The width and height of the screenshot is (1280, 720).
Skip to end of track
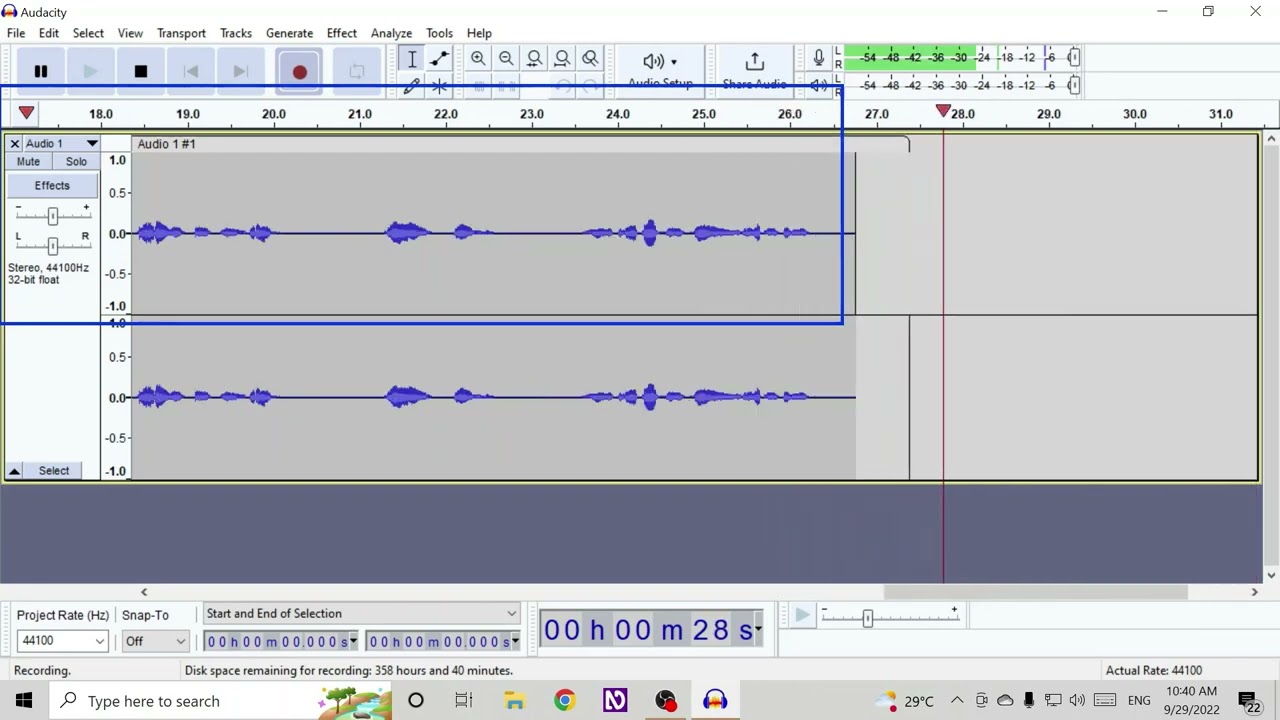coord(240,71)
